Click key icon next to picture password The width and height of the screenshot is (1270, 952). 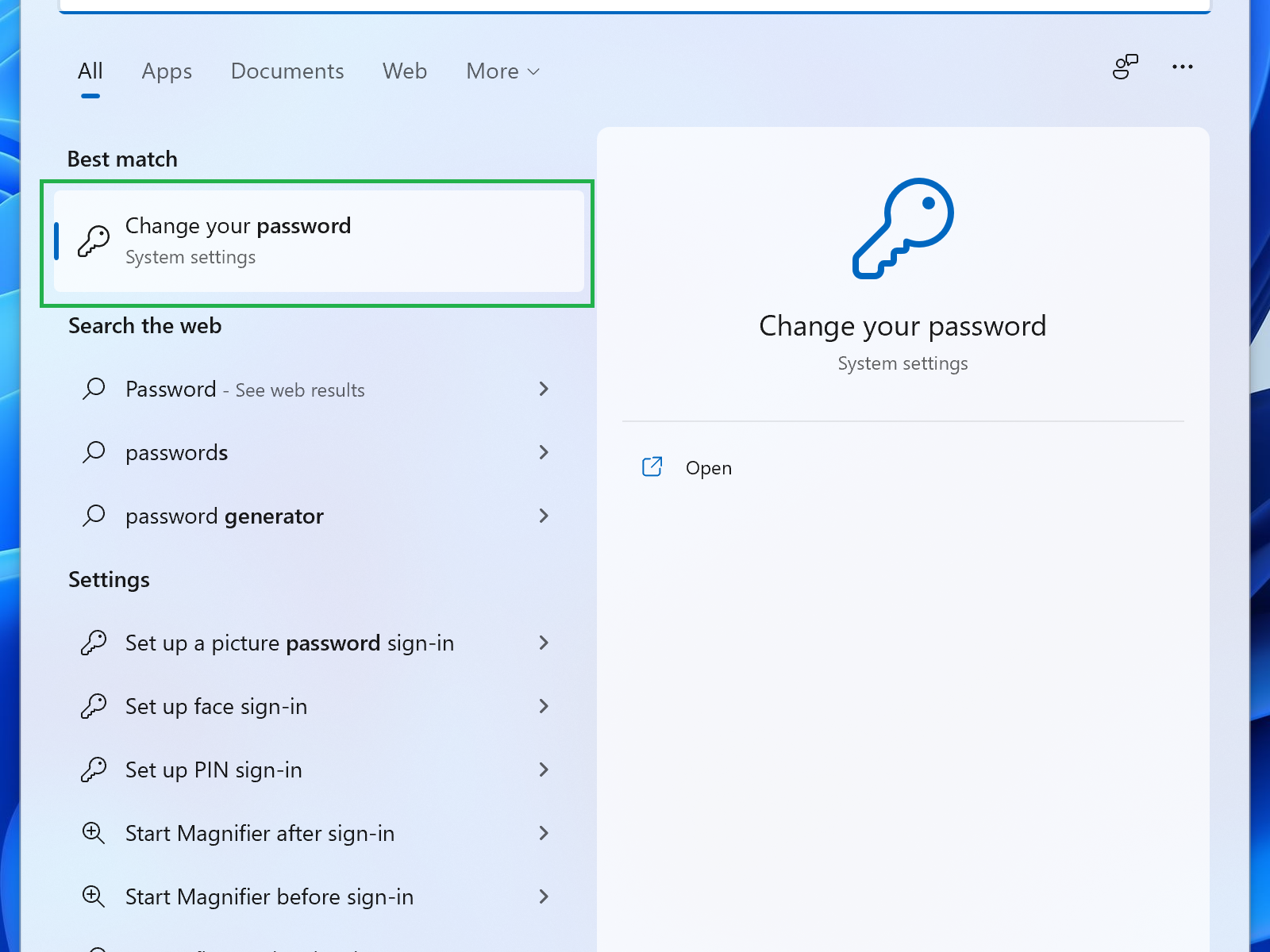pyautogui.click(x=94, y=643)
